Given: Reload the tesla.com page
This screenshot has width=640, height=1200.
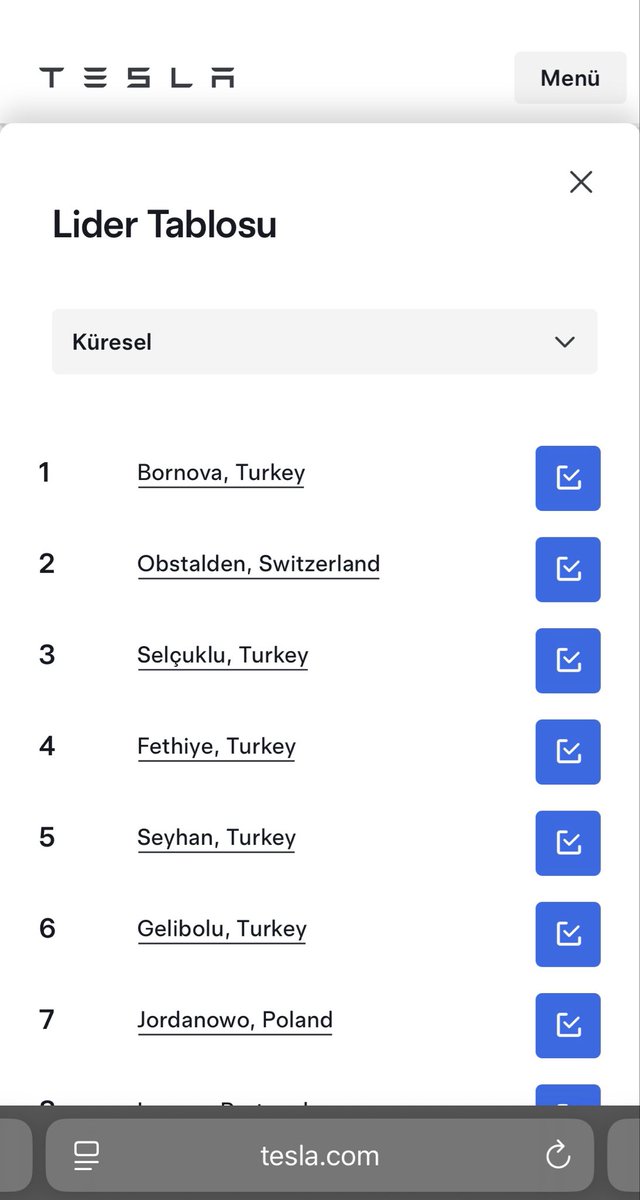Looking at the screenshot, I should click(x=558, y=1156).
